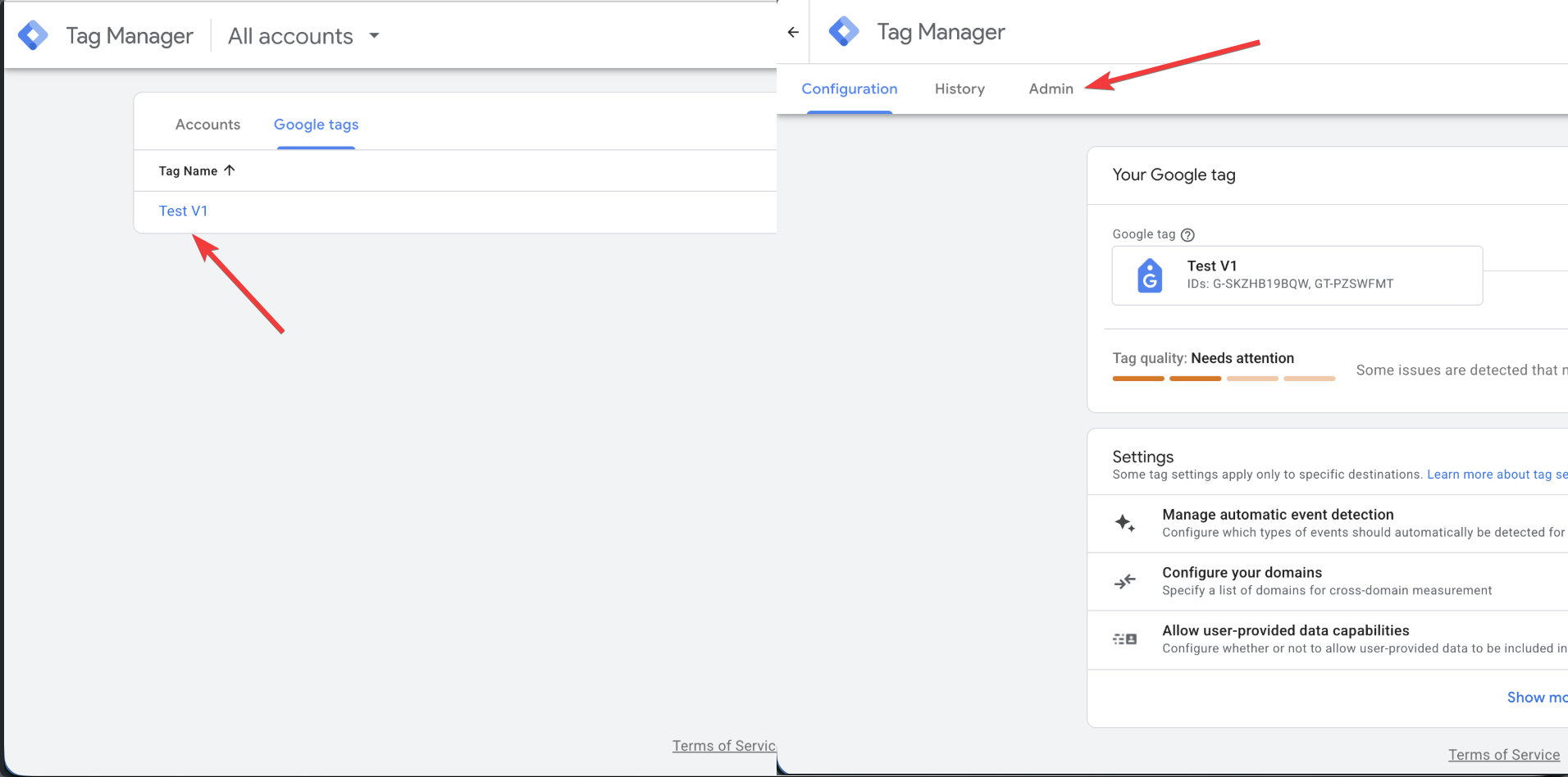
Task: Click the Tag Manager diamond logo on the left
Action: tap(33, 34)
